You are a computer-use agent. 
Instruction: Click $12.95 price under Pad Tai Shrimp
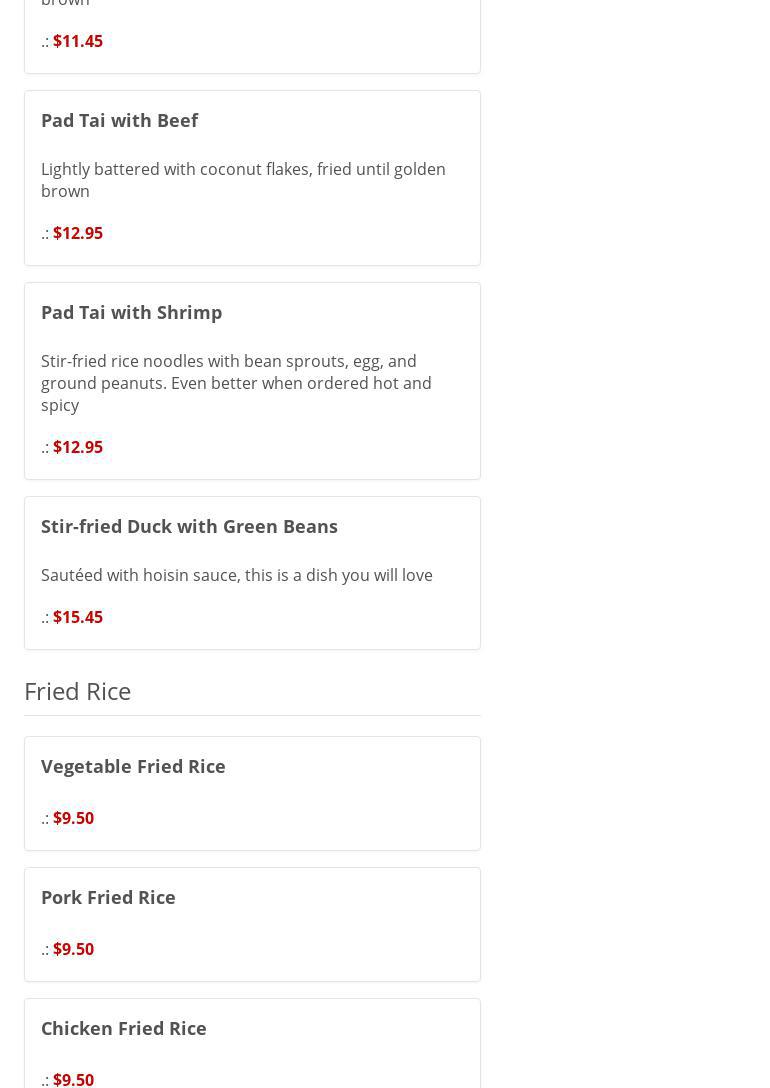[x=77, y=447]
